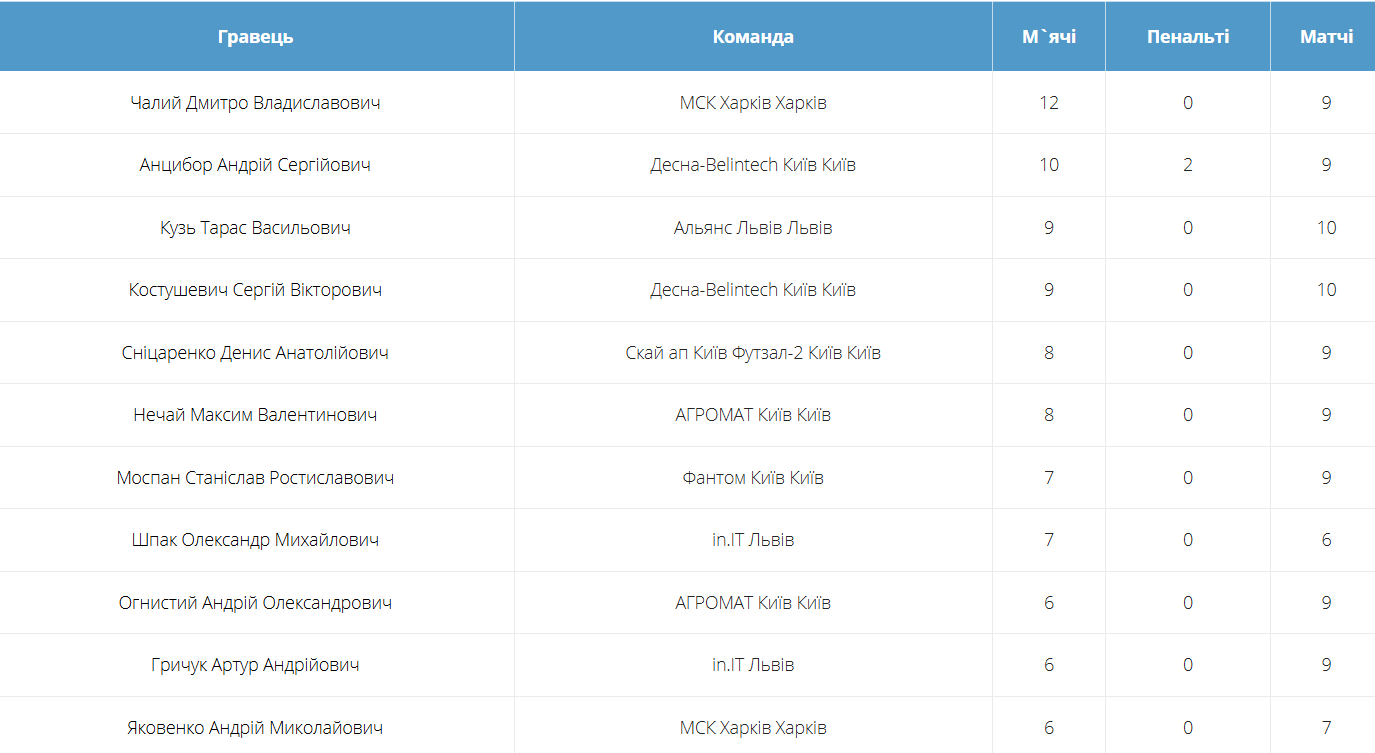Click the Пенальті column header

(1187, 37)
